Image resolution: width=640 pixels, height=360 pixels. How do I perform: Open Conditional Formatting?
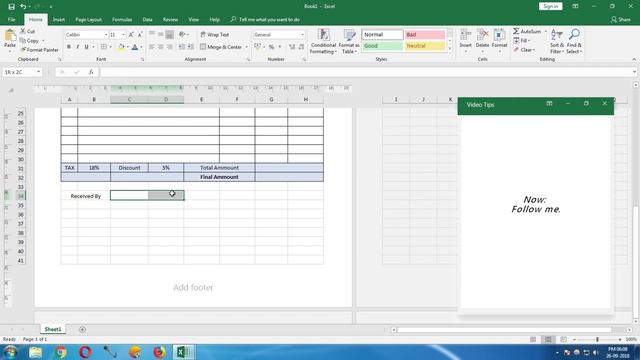[x=323, y=41]
